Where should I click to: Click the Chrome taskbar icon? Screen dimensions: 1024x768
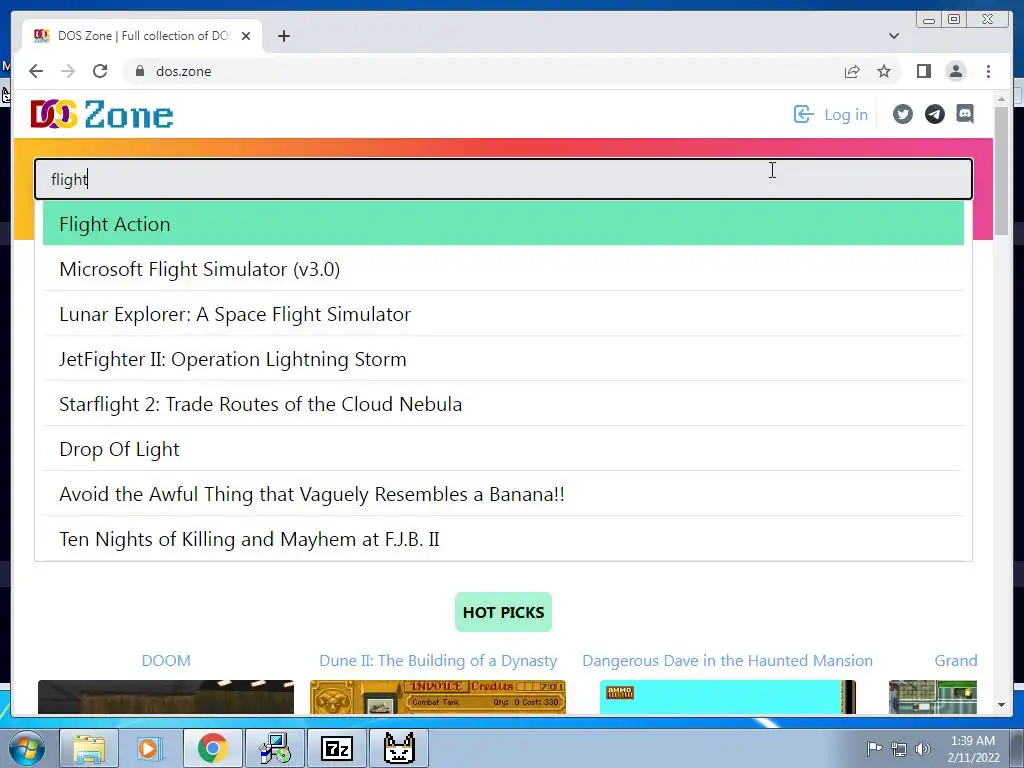[212, 748]
